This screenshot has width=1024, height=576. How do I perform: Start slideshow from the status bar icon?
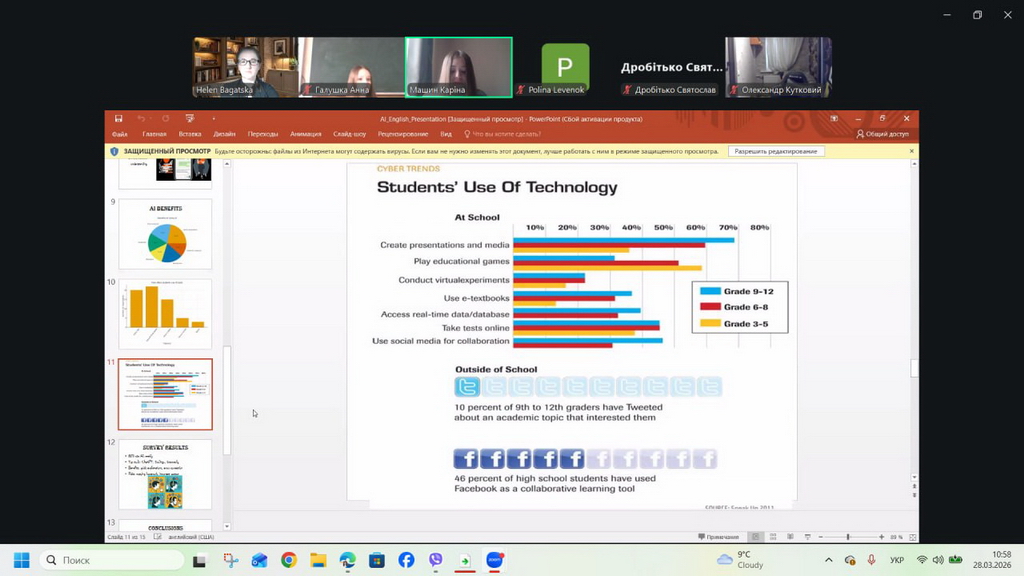(809, 537)
